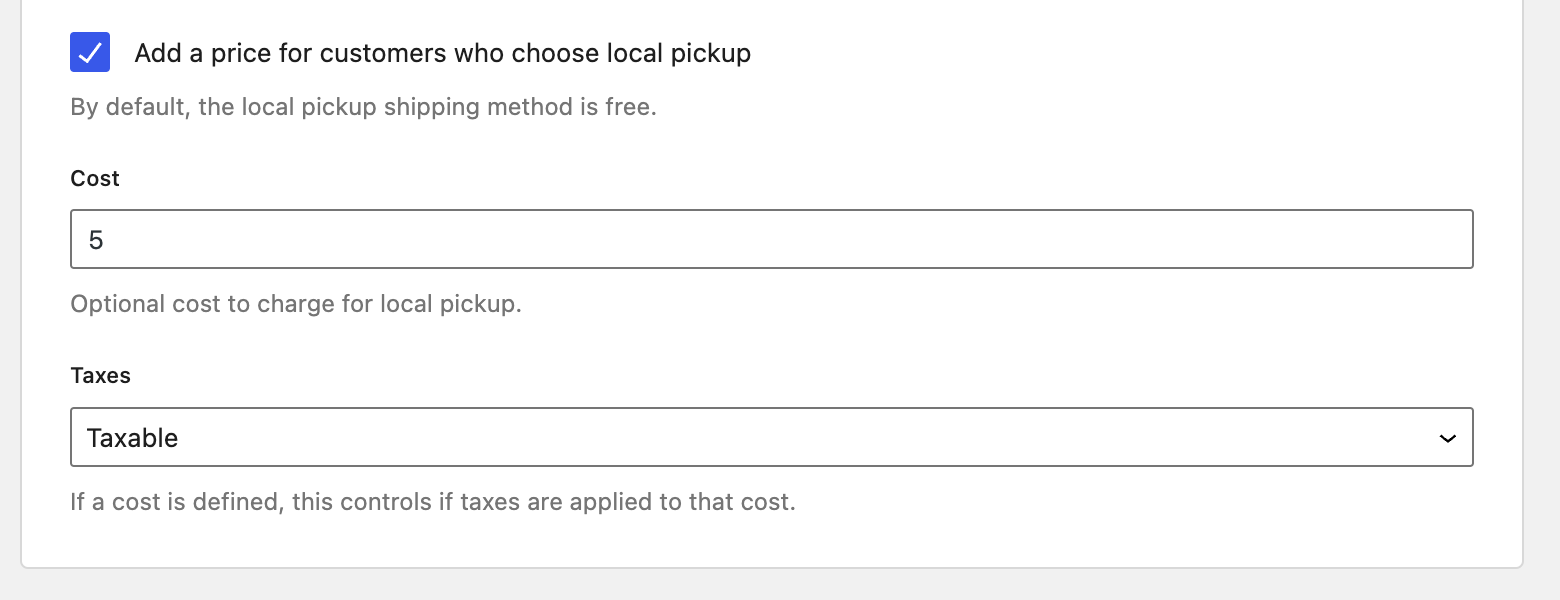Select the value 5 in the Cost box
The image size is (1560, 600).
97,239
